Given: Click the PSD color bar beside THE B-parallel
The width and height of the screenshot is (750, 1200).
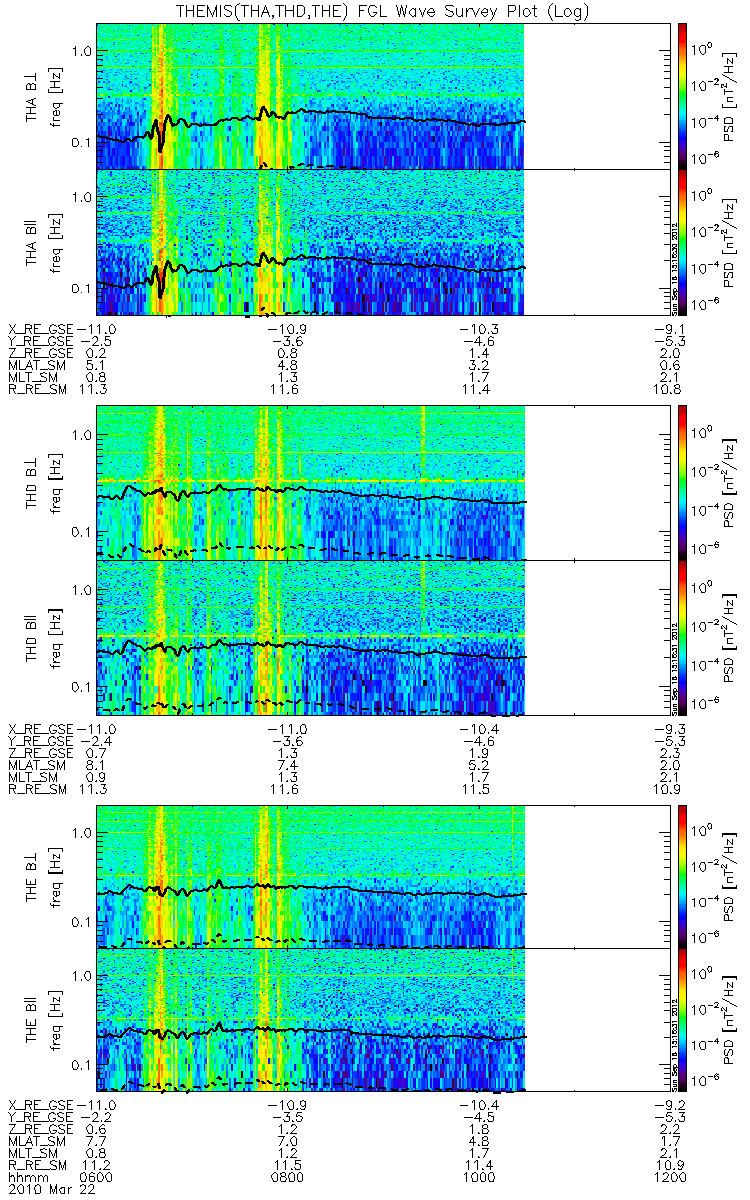Looking at the screenshot, I should [682, 1020].
